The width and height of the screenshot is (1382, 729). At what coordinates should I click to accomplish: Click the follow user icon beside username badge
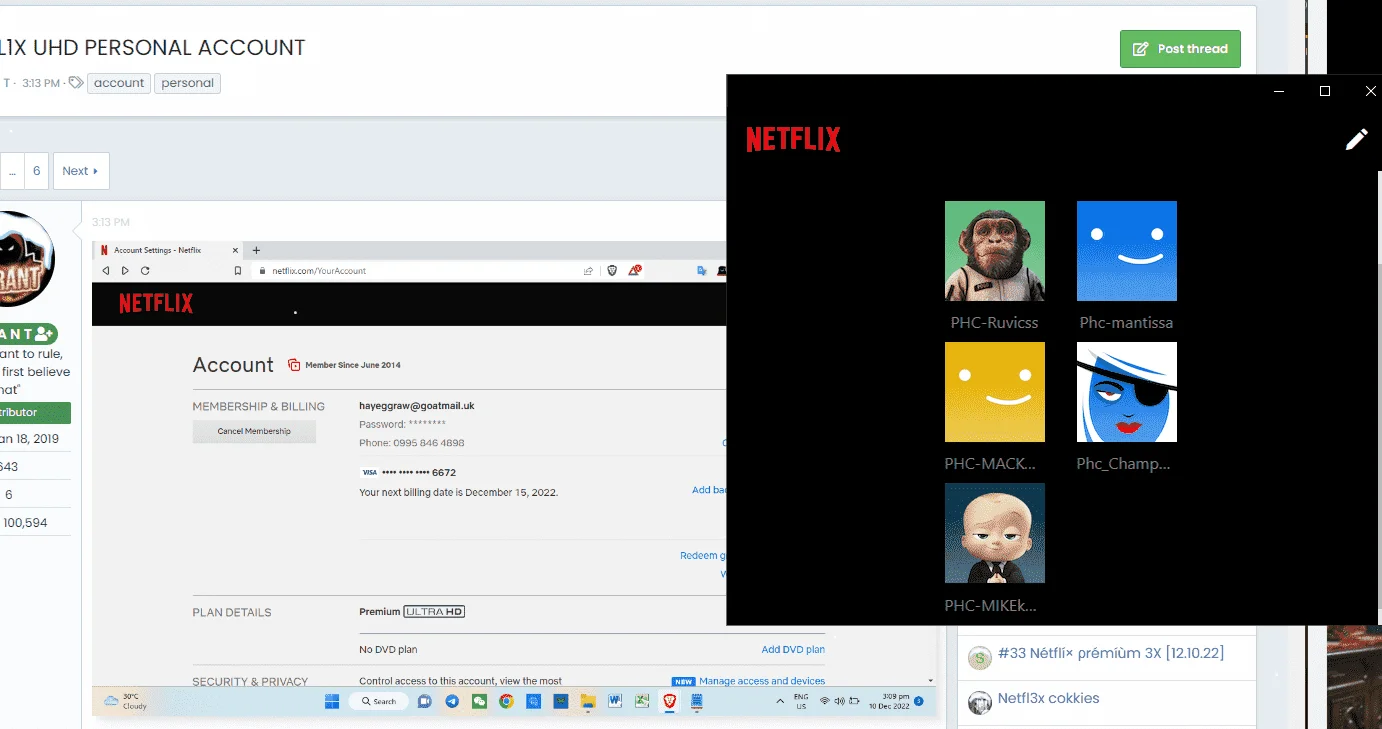click(42, 334)
